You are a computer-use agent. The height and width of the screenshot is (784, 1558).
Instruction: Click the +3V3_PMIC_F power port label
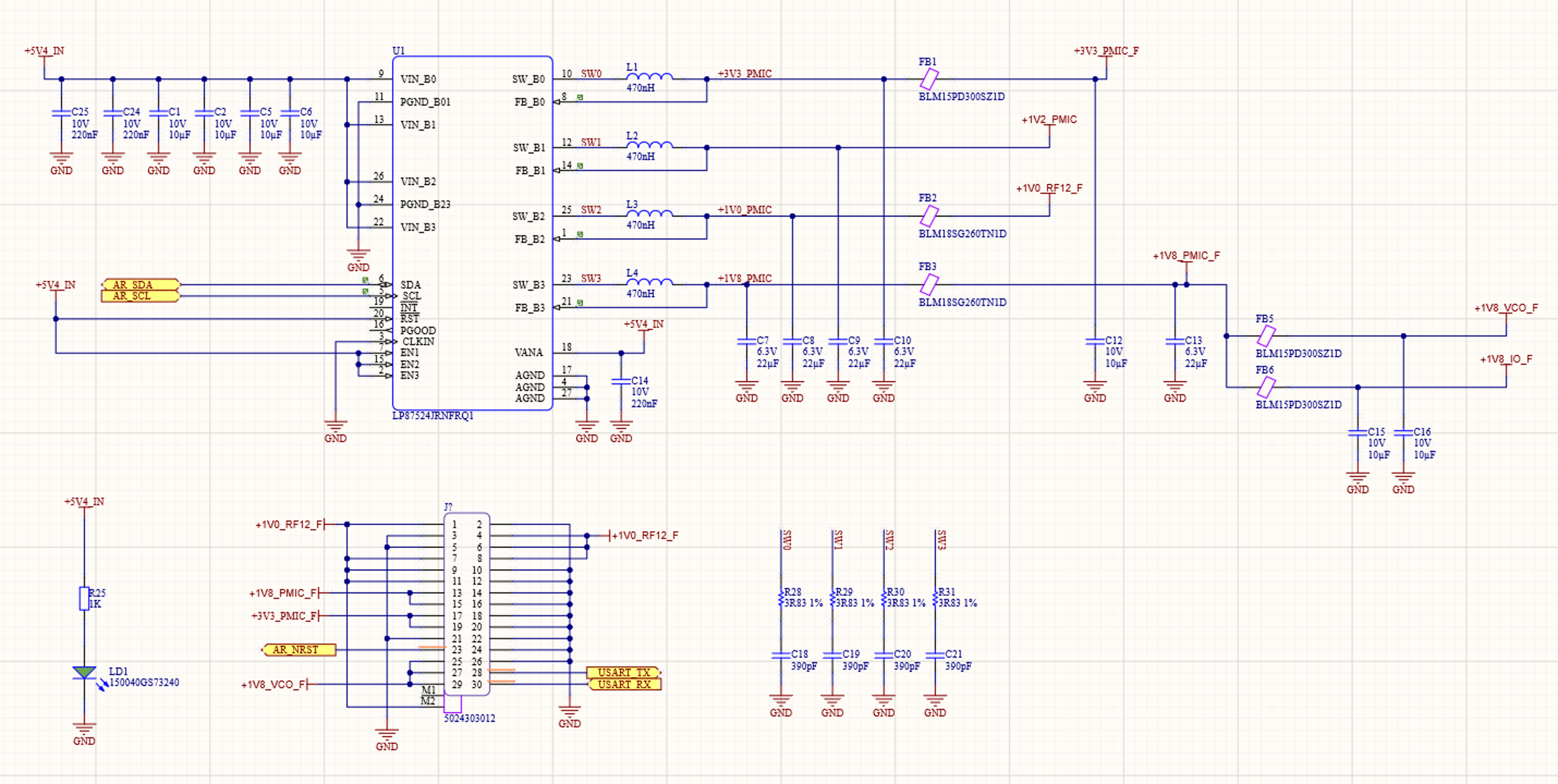[1106, 51]
